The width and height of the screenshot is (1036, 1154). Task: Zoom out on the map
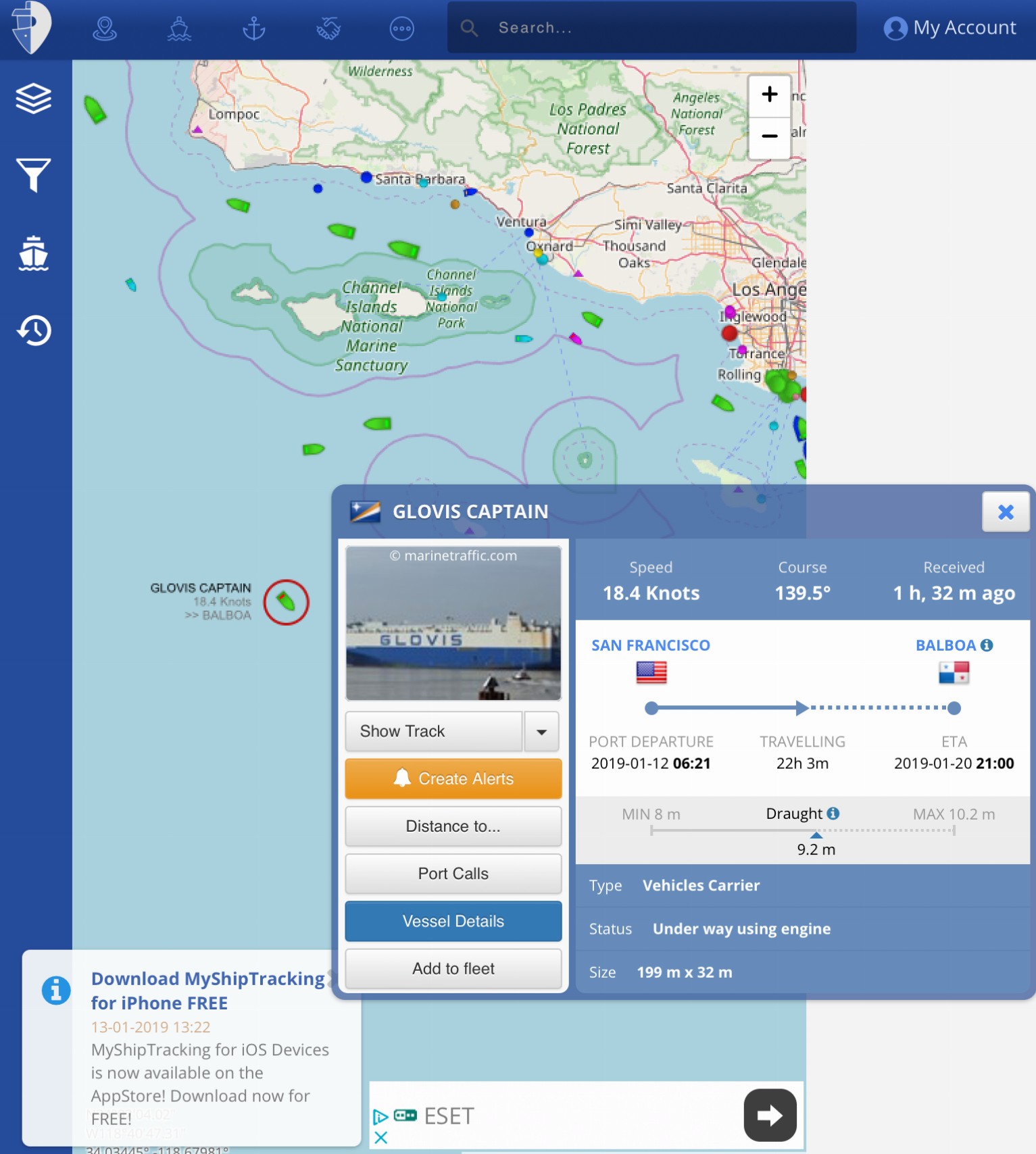[x=769, y=136]
